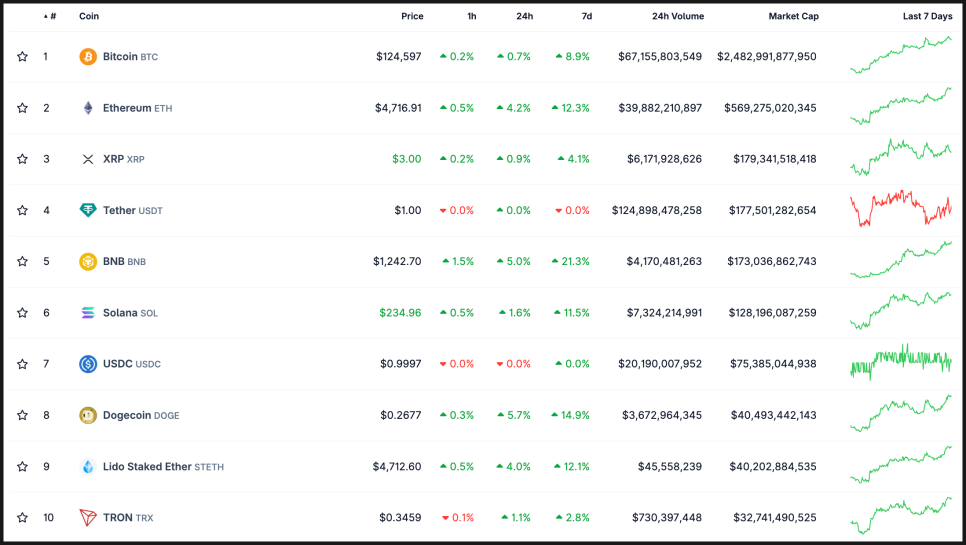Sort by the Price column header

(412, 16)
